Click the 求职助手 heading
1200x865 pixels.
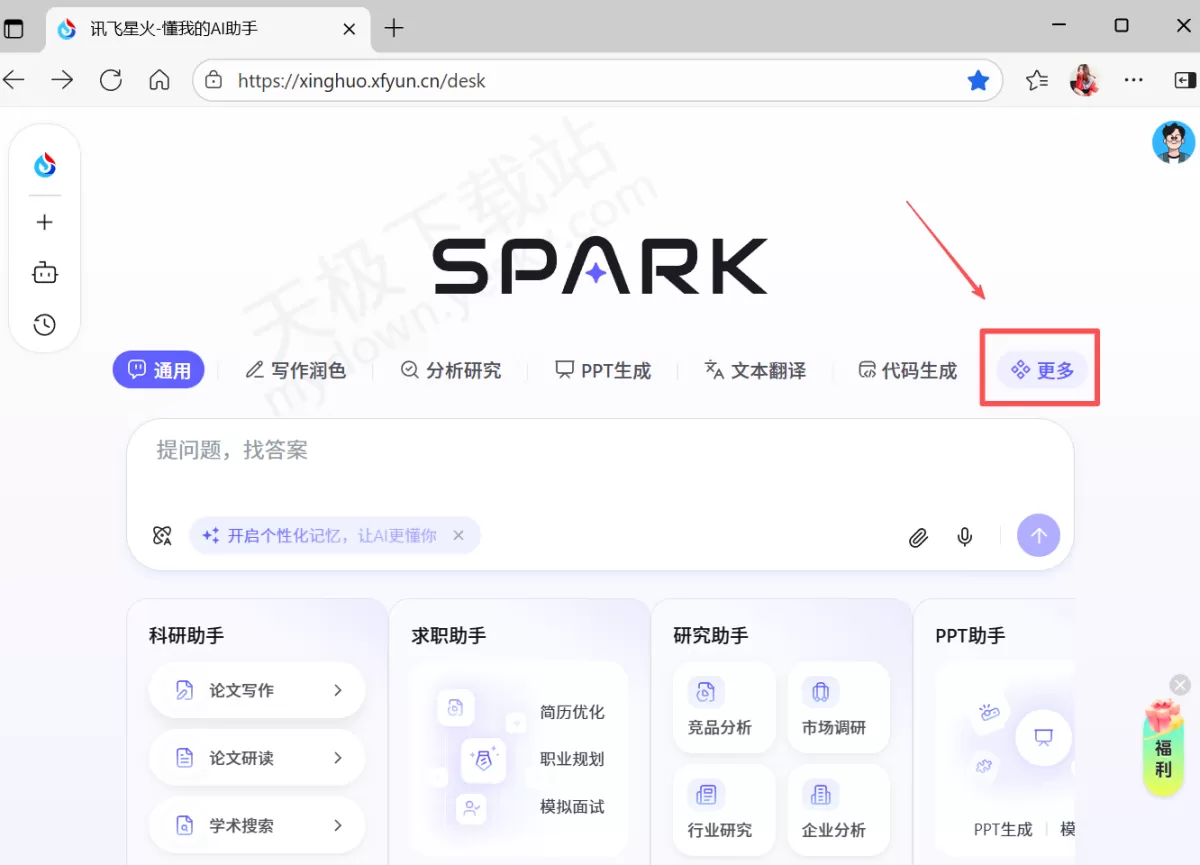point(449,635)
